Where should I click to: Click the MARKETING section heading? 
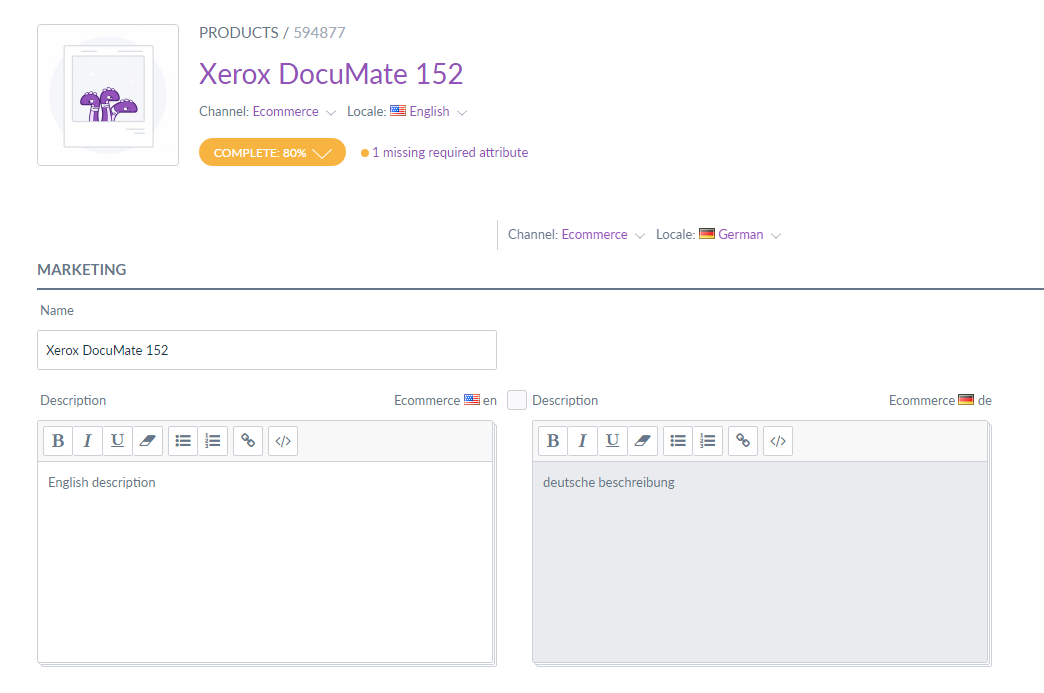click(82, 270)
